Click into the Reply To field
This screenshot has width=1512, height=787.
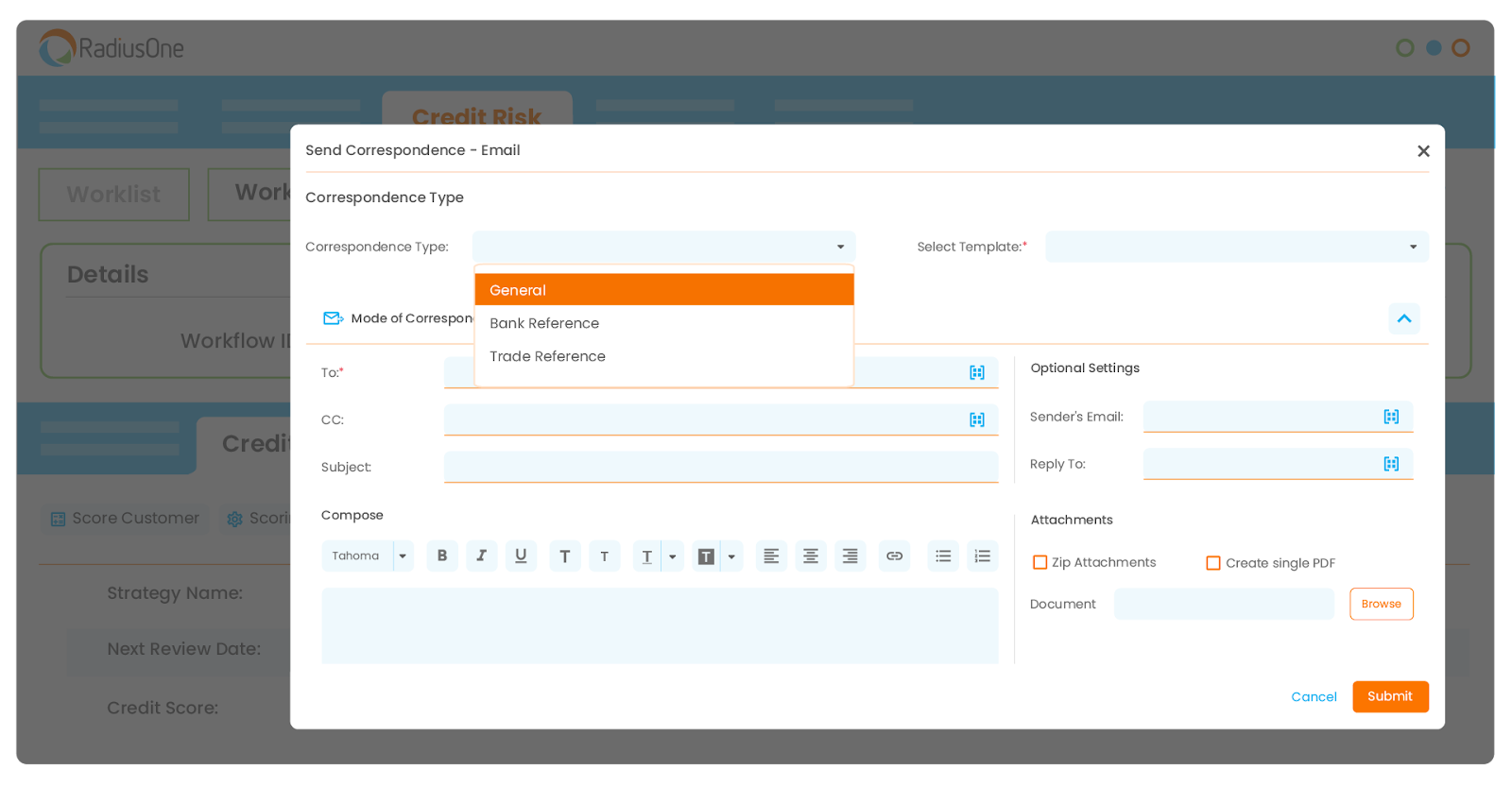tap(1278, 464)
